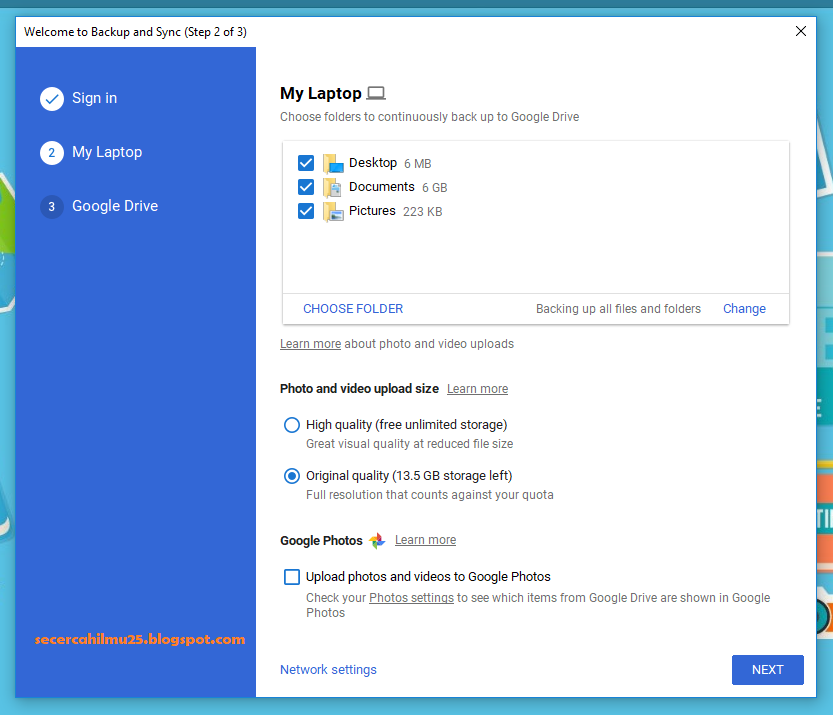Uncheck the Pictures folder checkbox
The width and height of the screenshot is (833, 715).
coord(306,211)
